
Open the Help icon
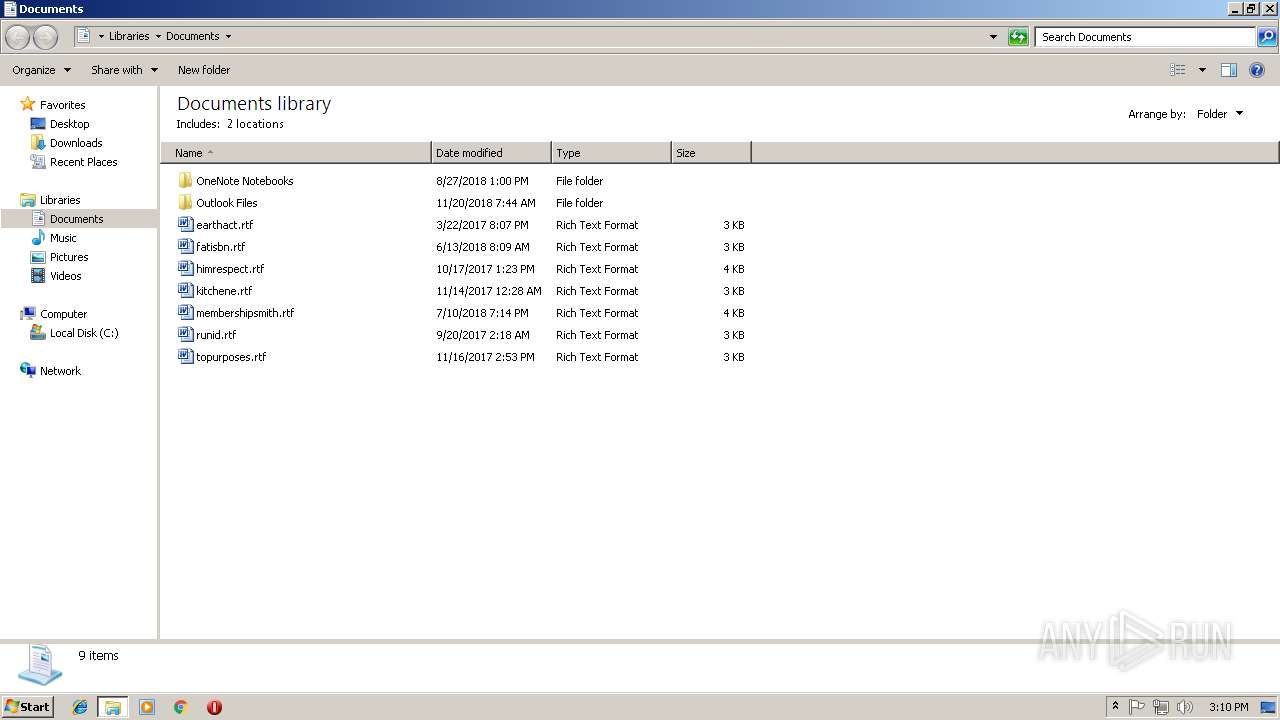click(x=1257, y=70)
